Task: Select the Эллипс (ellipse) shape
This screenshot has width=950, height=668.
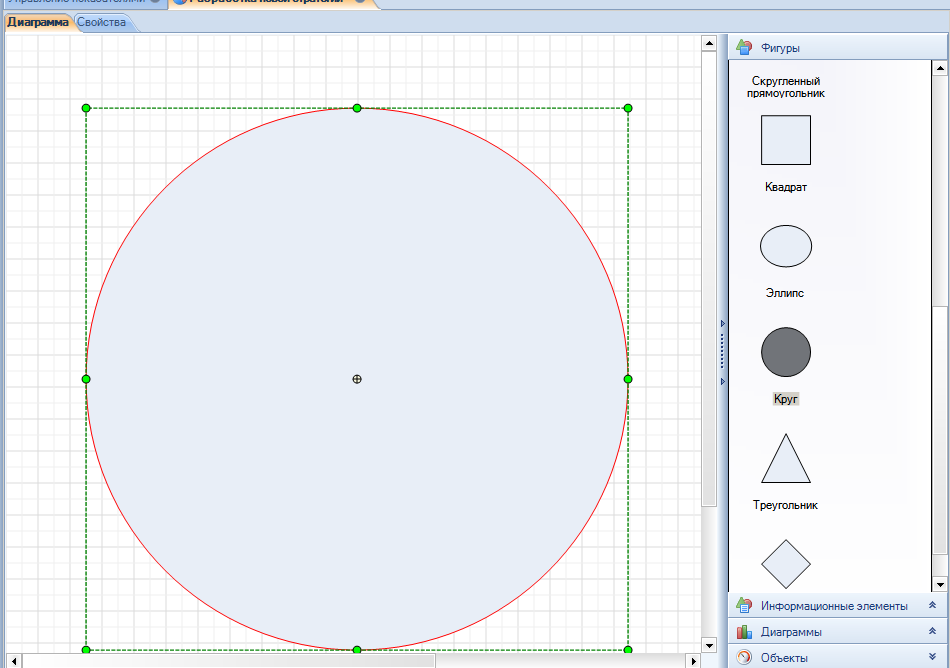Action: pos(786,246)
